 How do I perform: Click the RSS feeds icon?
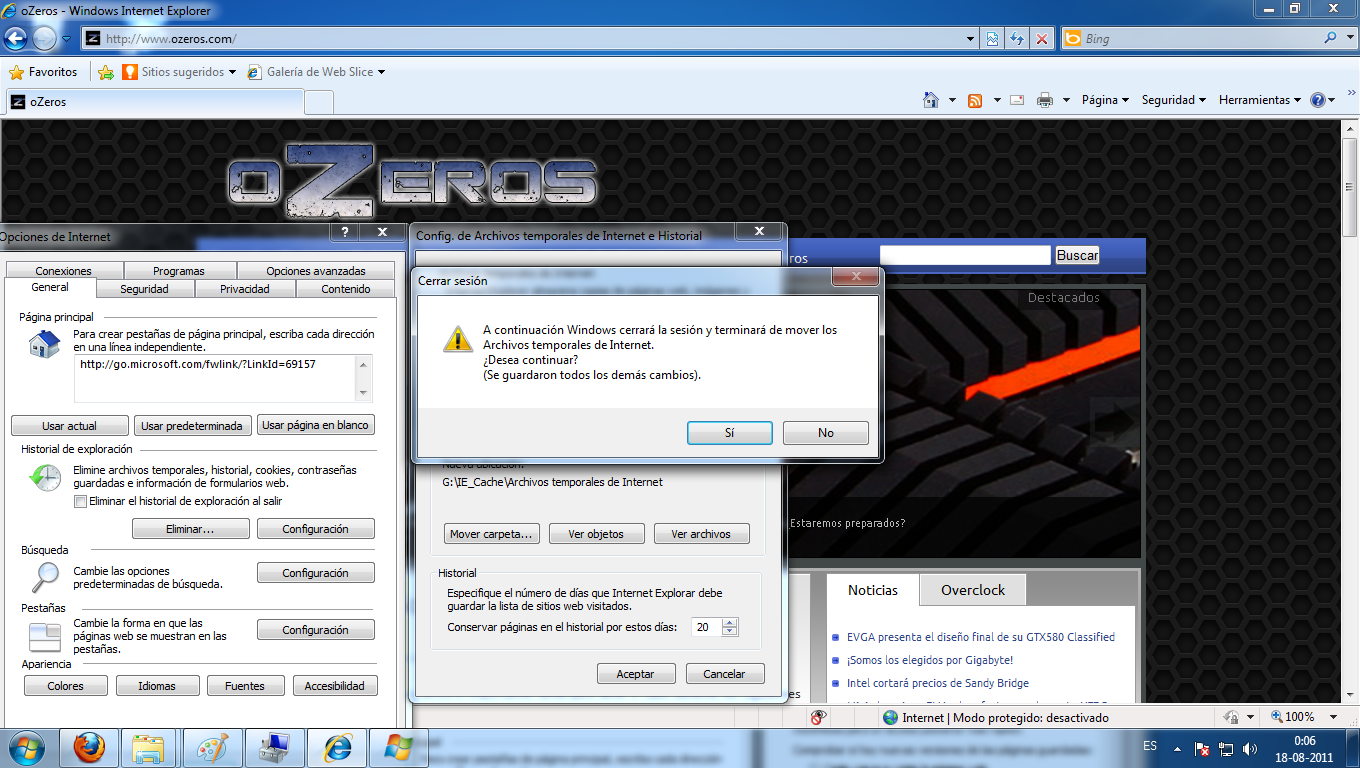(x=974, y=100)
